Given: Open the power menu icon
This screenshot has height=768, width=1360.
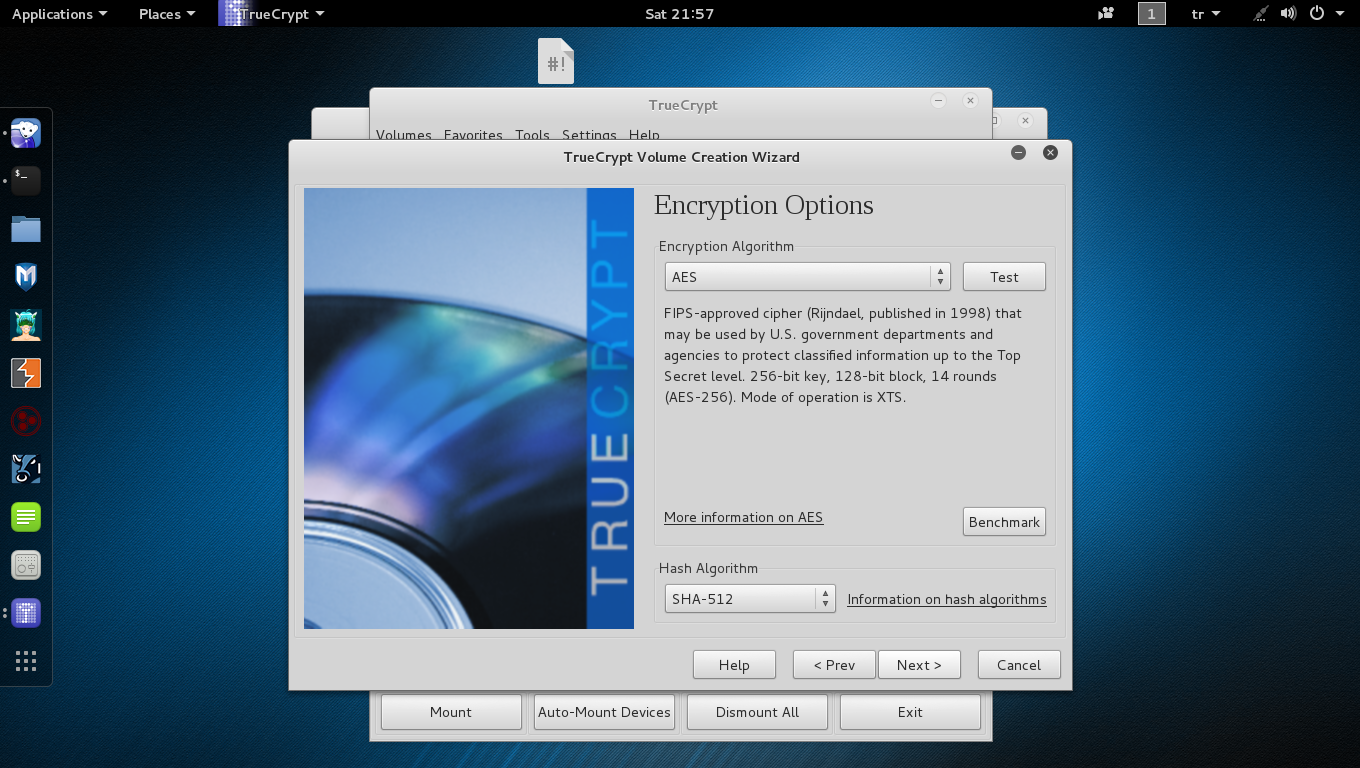Looking at the screenshot, I should pos(1316,14).
